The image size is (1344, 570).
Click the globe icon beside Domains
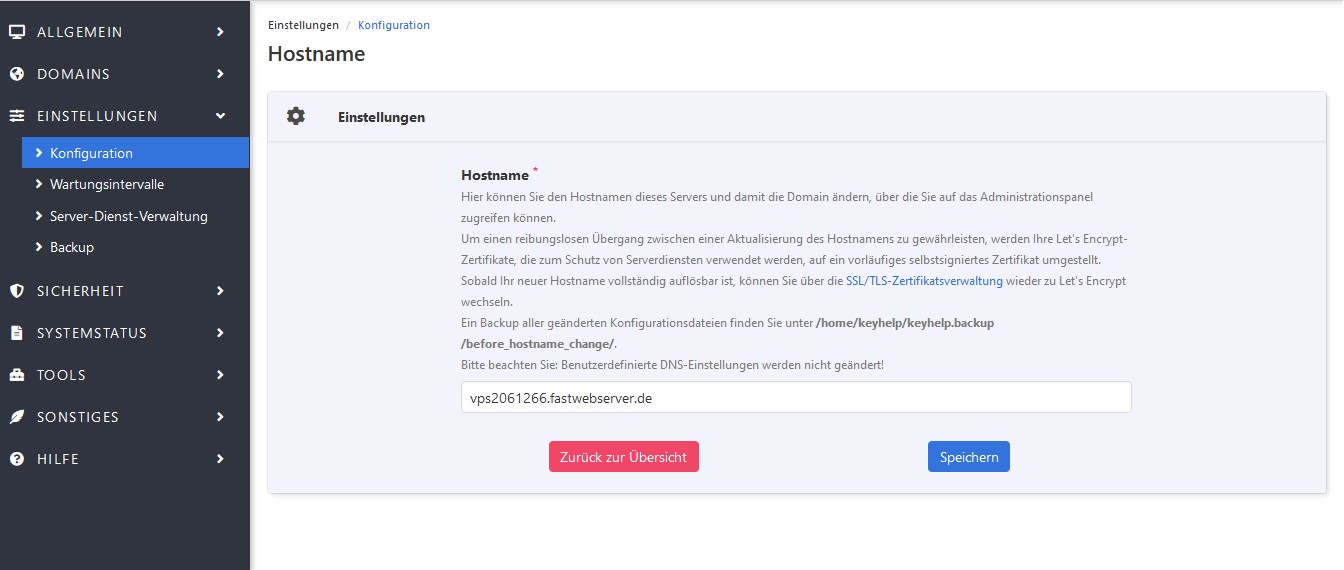(16, 74)
